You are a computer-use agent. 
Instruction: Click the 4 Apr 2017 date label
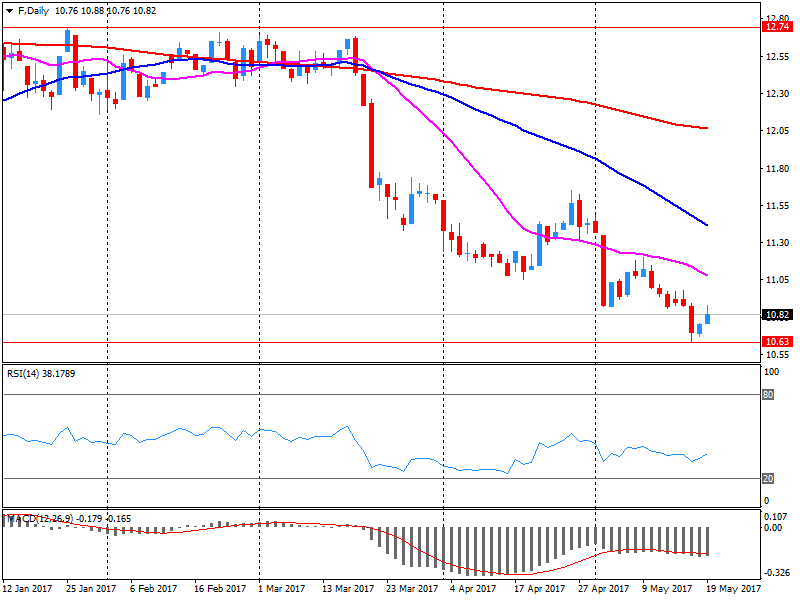(x=472, y=589)
